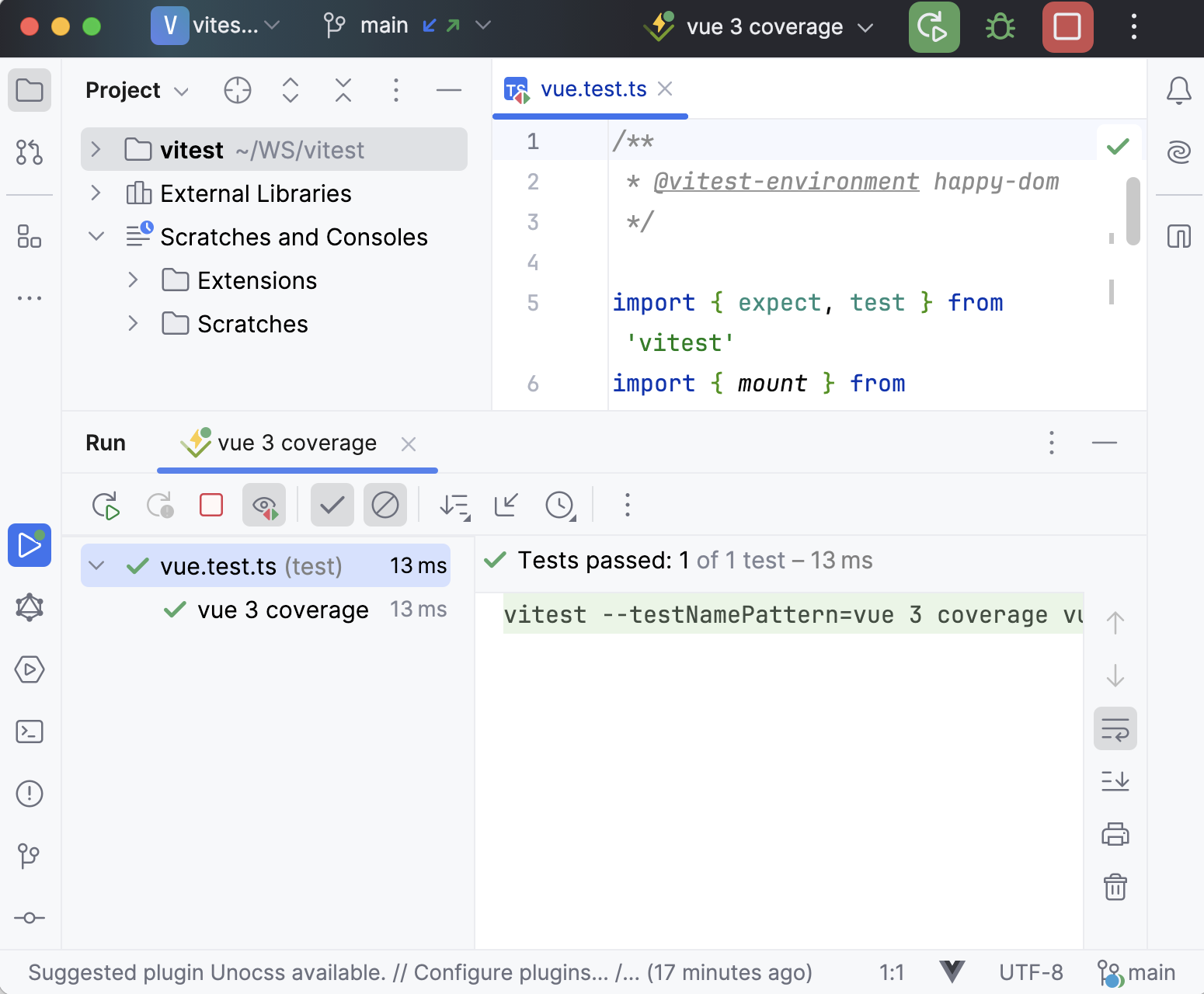Toggle the Show Passed tests filter
This screenshot has width=1204, height=994.
coord(332,505)
